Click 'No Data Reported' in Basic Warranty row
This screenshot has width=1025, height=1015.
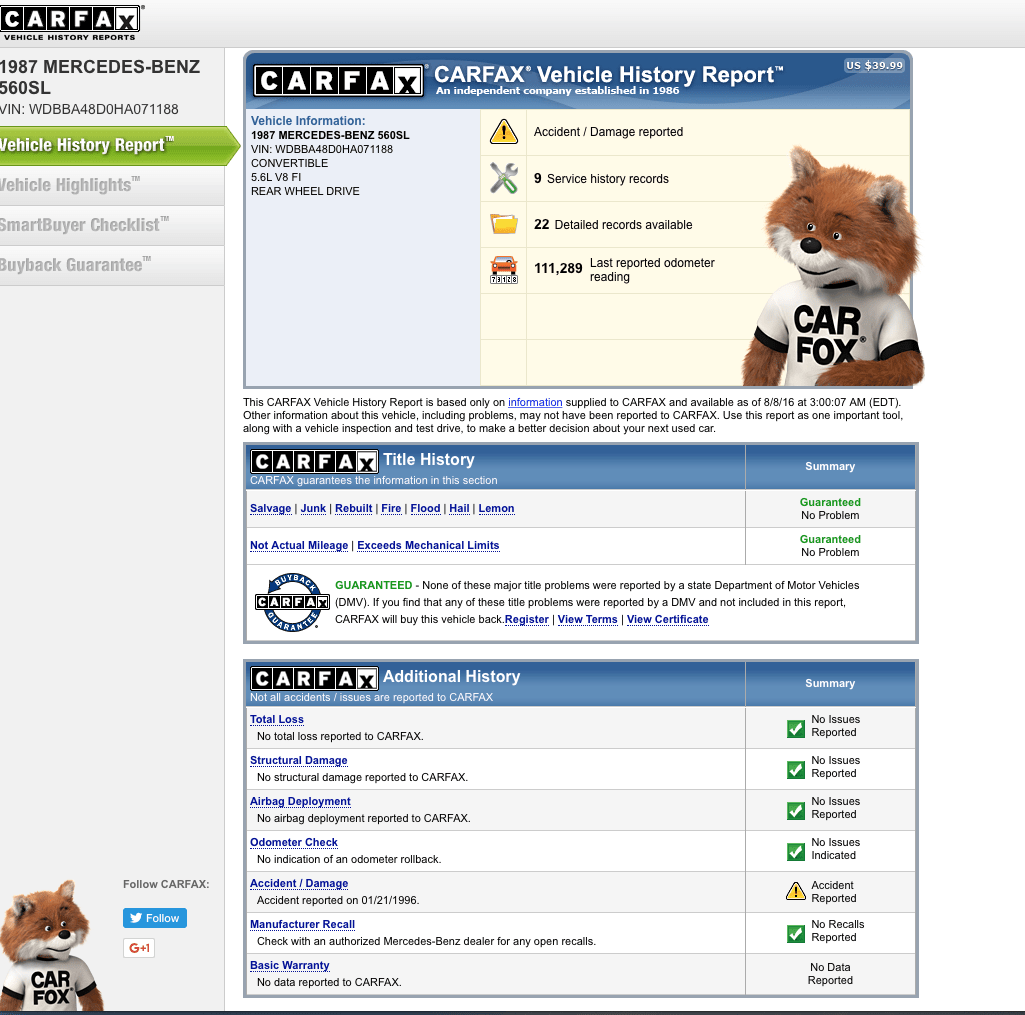830,974
